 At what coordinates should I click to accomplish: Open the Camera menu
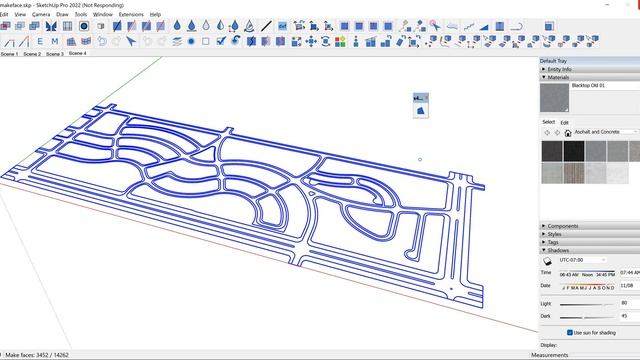pos(41,14)
